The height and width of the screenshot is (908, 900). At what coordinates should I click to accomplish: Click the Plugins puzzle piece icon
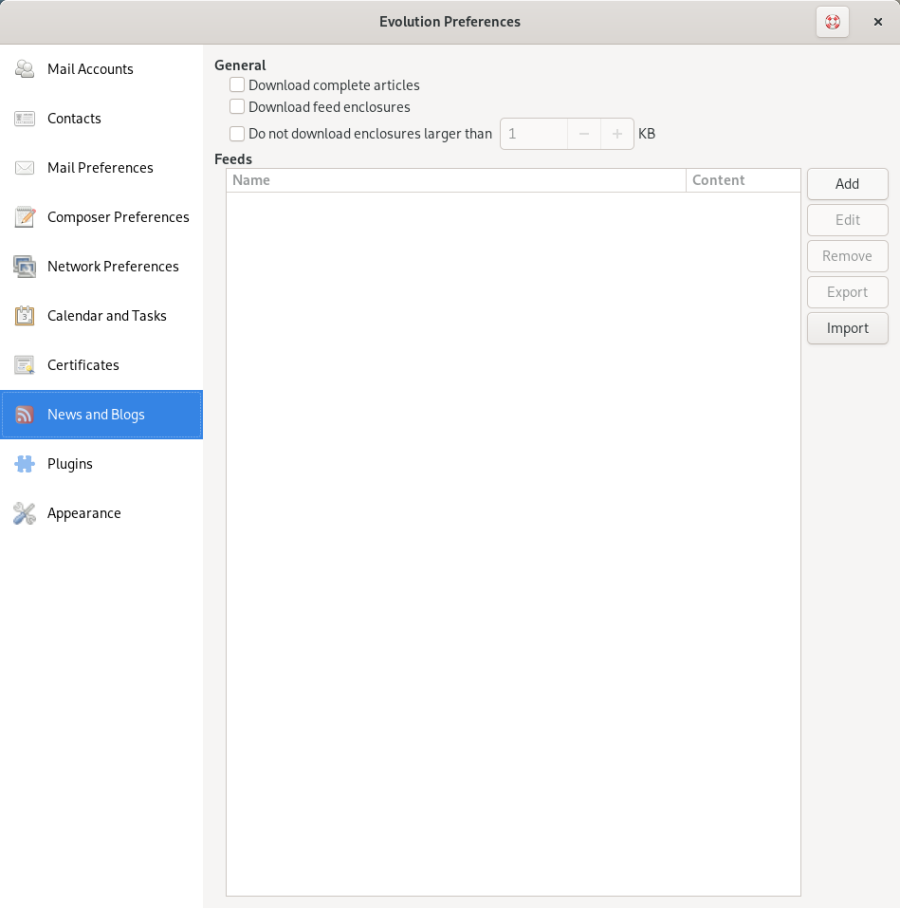pyautogui.click(x=24, y=464)
